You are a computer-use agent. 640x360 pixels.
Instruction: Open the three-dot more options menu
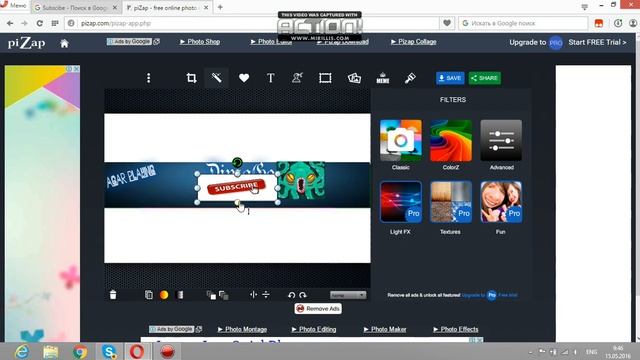(x=149, y=78)
